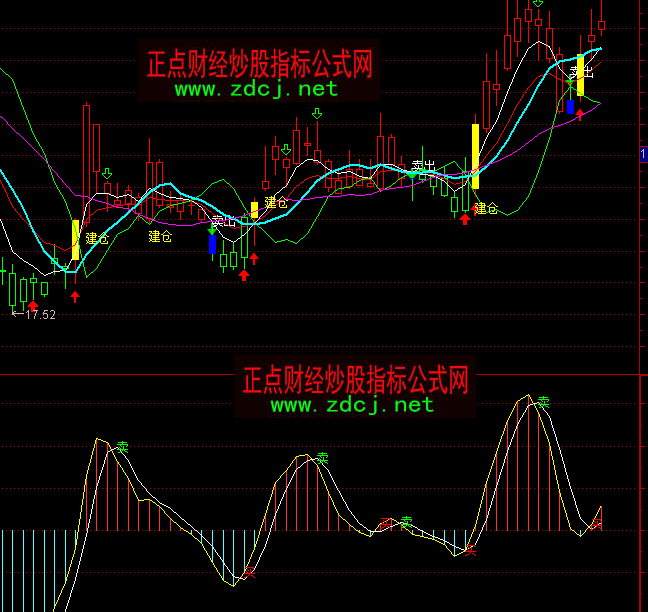Screen dimensions: 648x612
Task: Select the tallest yellow signal bar
Action: click(475, 155)
